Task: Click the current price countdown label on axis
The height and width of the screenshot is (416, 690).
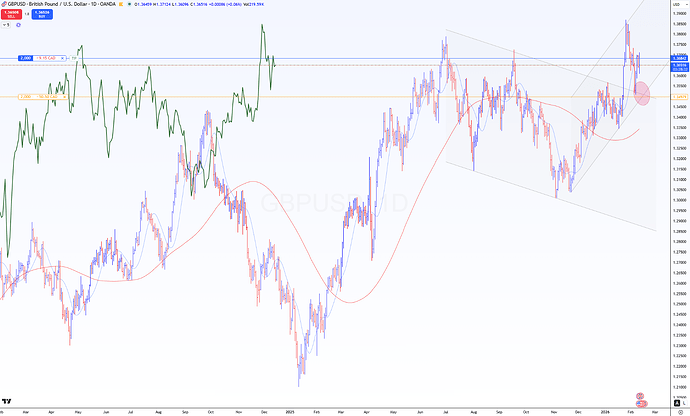Action: coord(679,67)
